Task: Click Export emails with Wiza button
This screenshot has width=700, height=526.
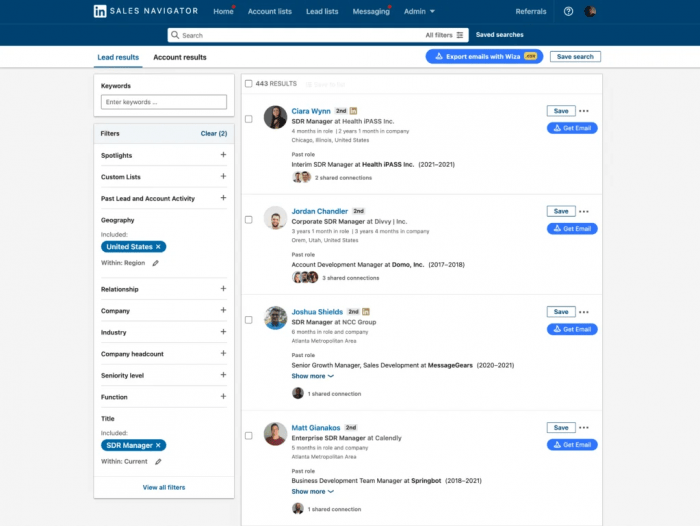Action: (484, 56)
